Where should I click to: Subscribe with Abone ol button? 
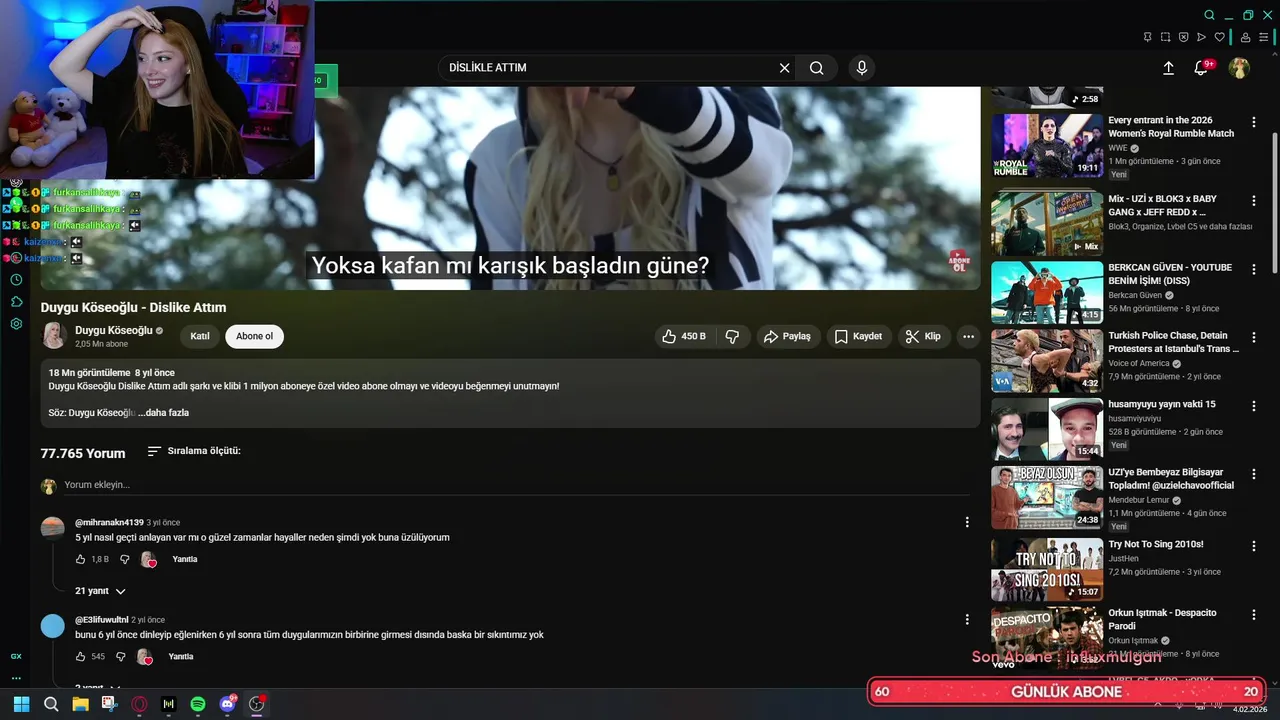tap(254, 336)
